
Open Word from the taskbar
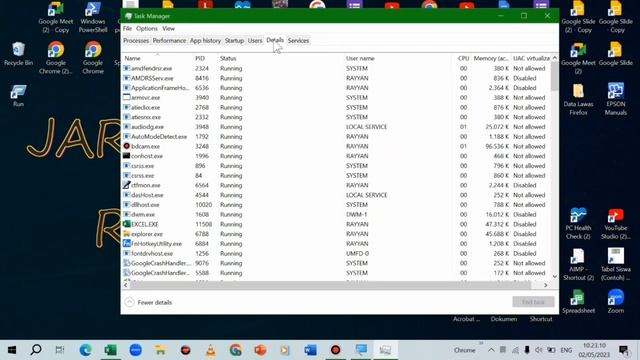point(310,350)
